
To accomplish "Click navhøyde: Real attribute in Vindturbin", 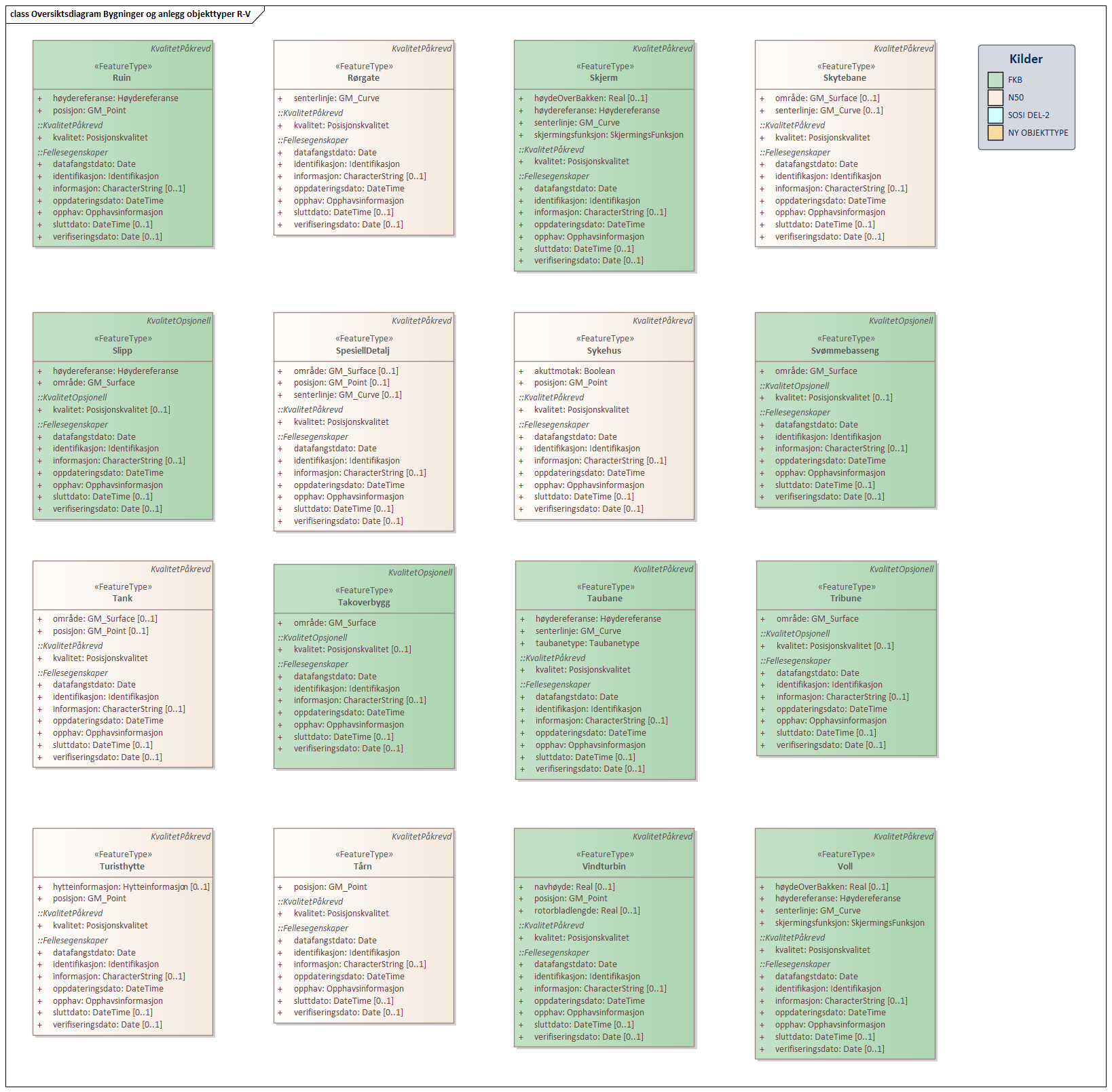I will [574, 887].
